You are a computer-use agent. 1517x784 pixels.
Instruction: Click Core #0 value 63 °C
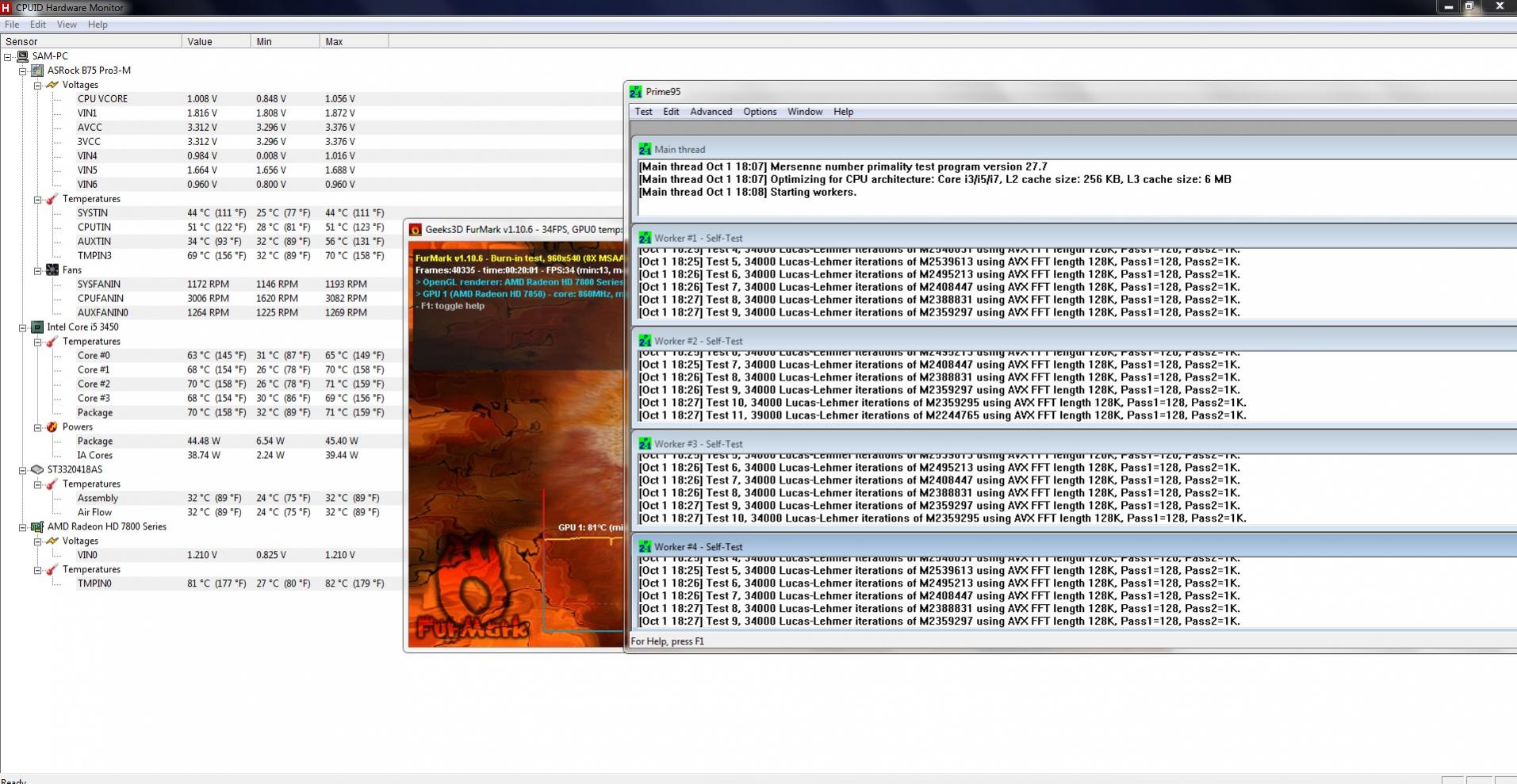point(216,356)
